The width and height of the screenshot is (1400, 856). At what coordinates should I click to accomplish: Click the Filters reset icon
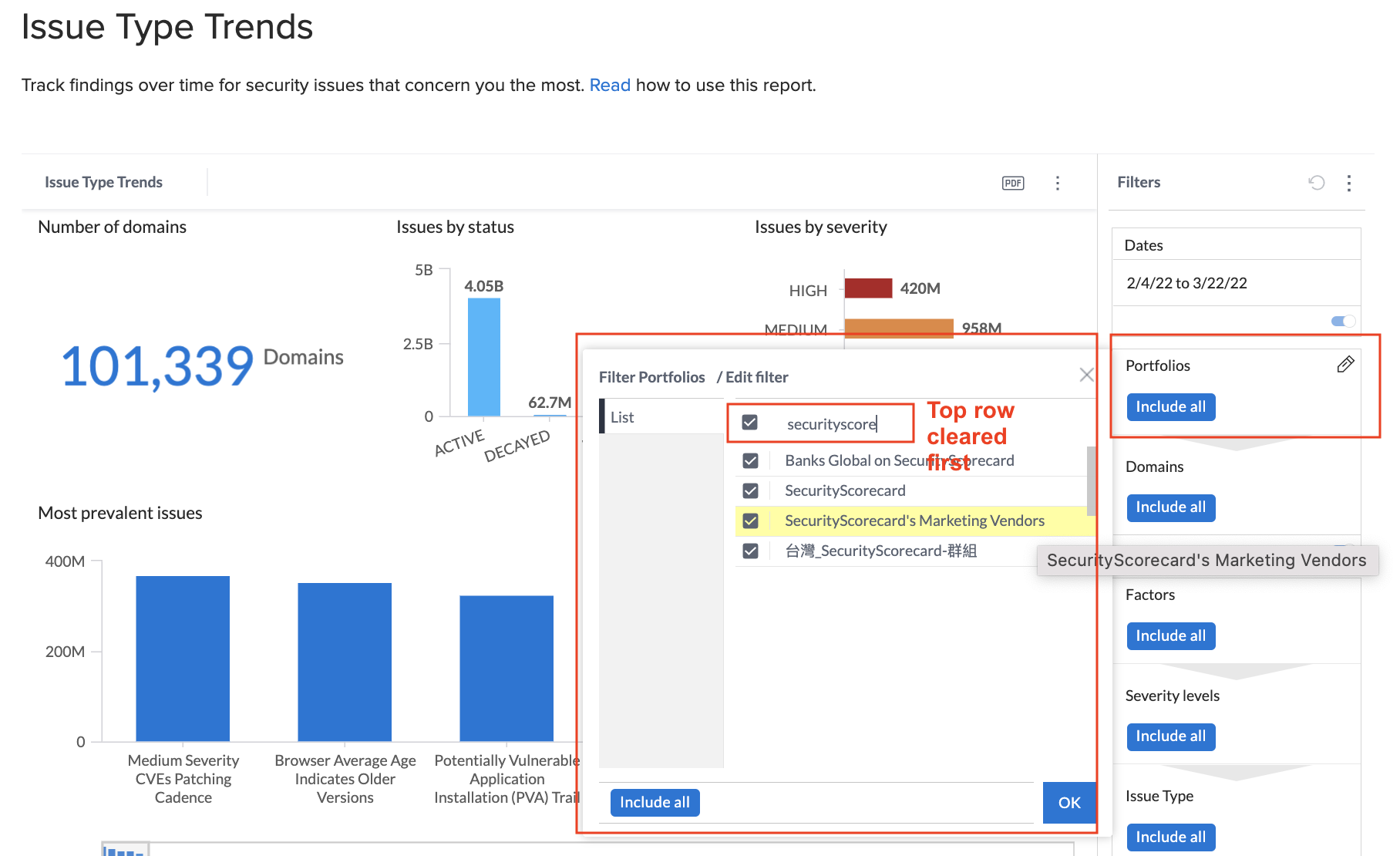(x=1317, y=183)
